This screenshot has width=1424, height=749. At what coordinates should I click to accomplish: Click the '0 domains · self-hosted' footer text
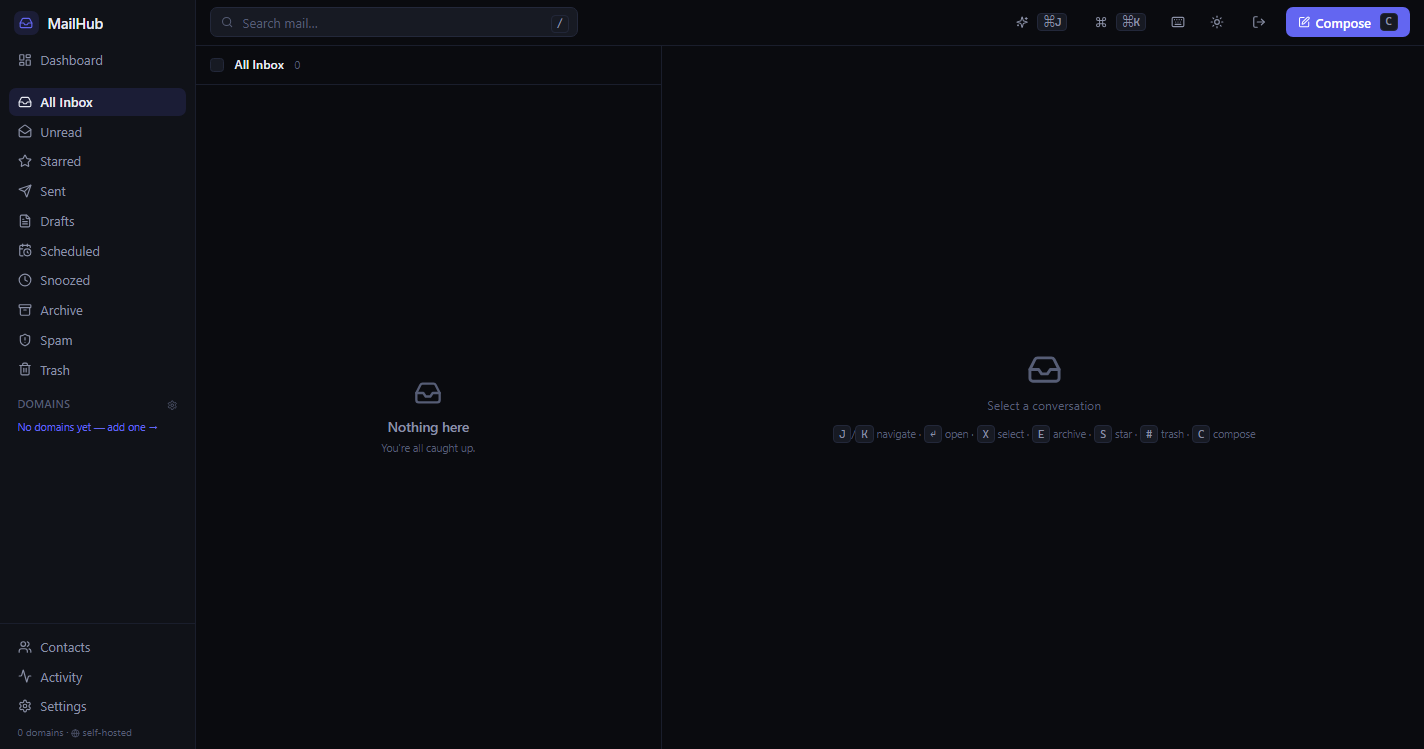point(74,733)
